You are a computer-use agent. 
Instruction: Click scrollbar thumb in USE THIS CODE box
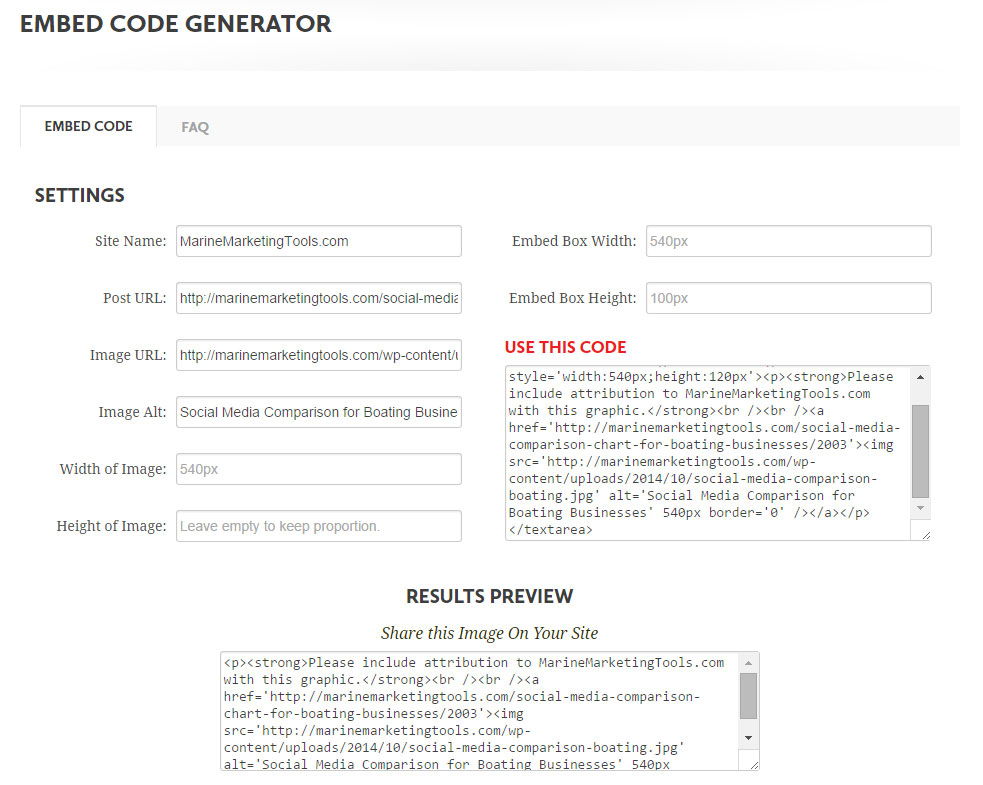(x=920, y=451)
